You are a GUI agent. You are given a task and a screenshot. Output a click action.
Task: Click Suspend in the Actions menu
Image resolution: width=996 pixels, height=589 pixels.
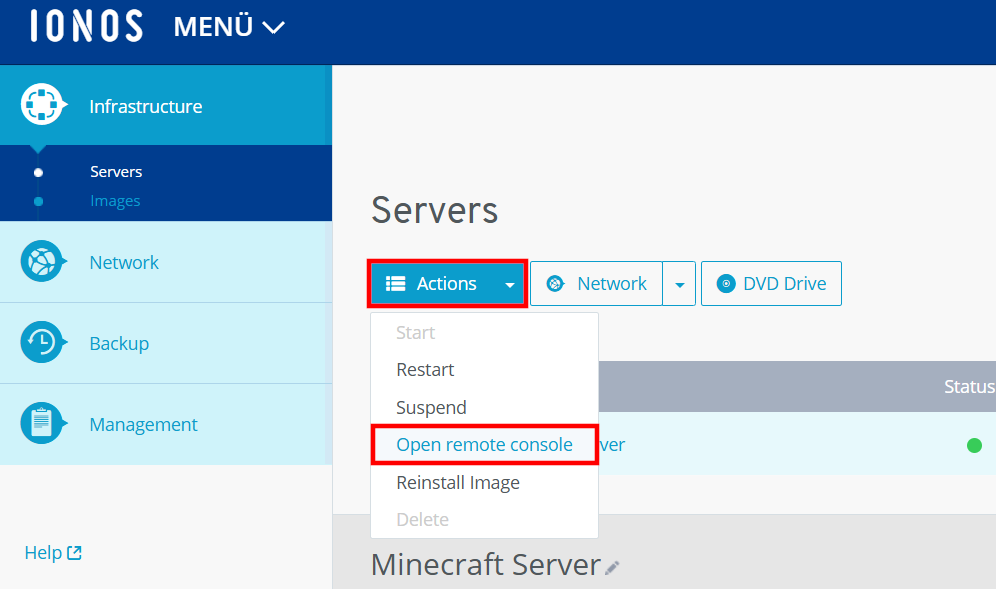[x=430, y=407]
